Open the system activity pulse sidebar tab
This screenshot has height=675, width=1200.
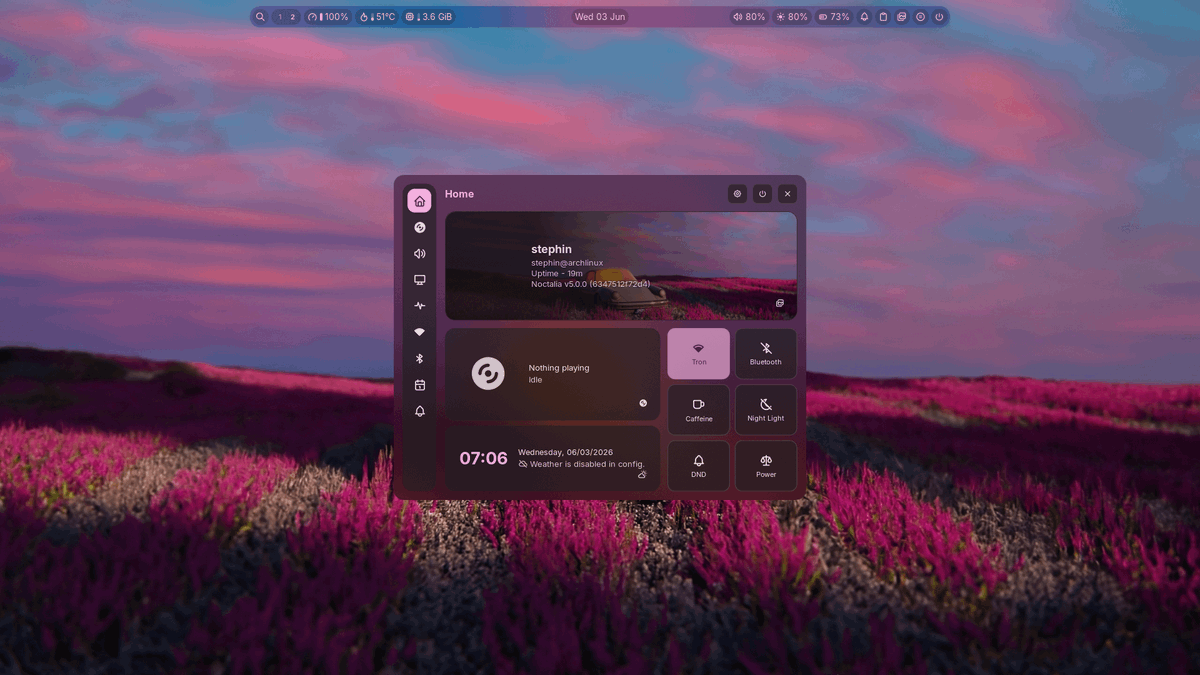pos(420,306)
